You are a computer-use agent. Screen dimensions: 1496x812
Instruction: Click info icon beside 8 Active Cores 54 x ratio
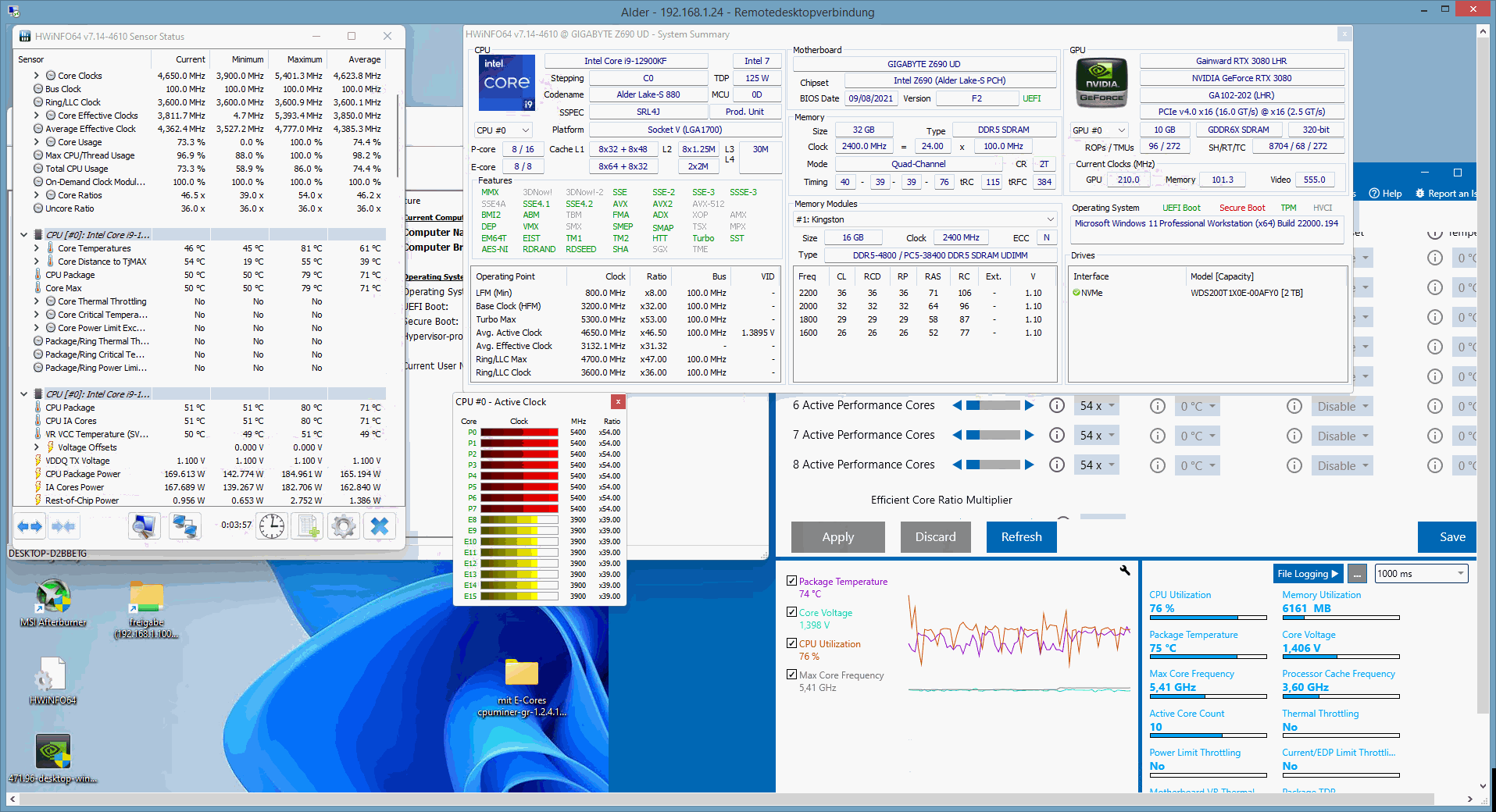pos(1057,465)
